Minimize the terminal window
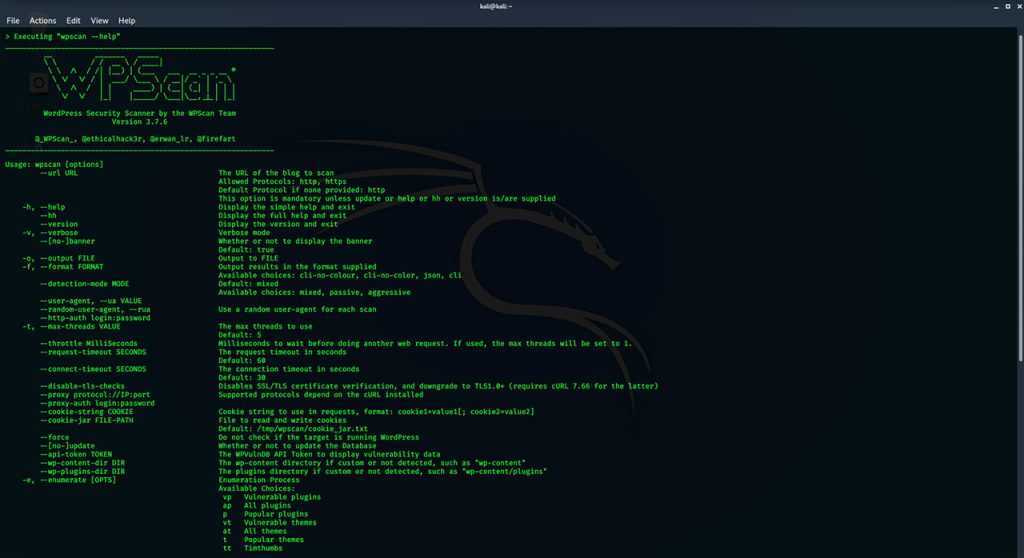This screenshot has height=558, width=1024. (996, 7)
